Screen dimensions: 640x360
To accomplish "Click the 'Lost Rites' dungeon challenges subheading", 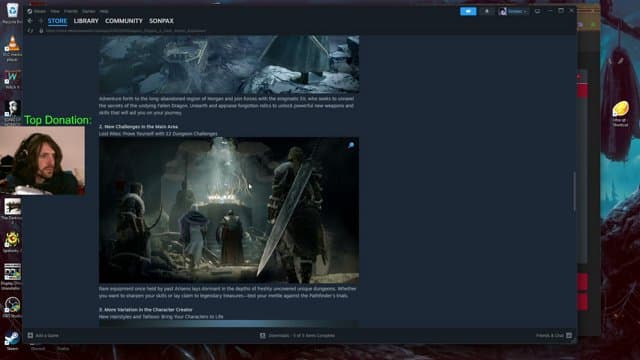I will coord(158,134).
